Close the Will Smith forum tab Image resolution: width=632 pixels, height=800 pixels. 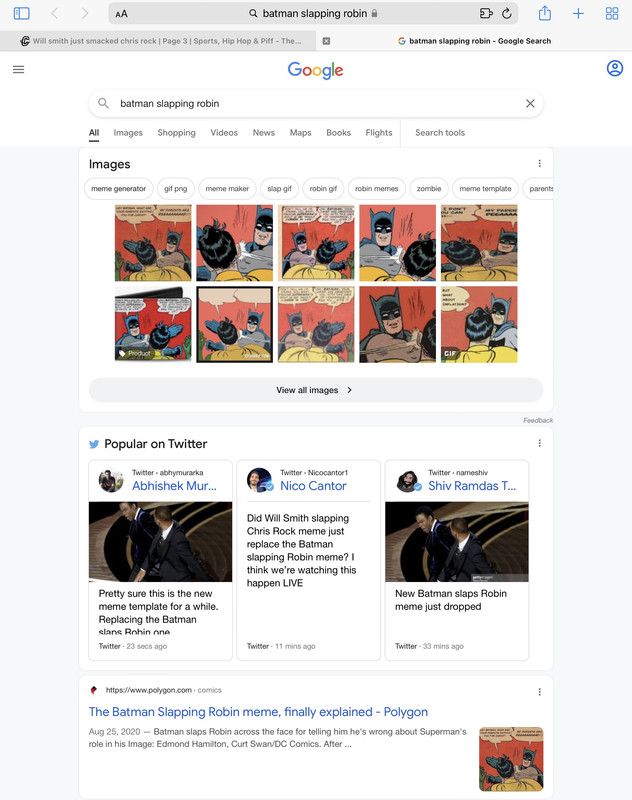click(326, 41)
